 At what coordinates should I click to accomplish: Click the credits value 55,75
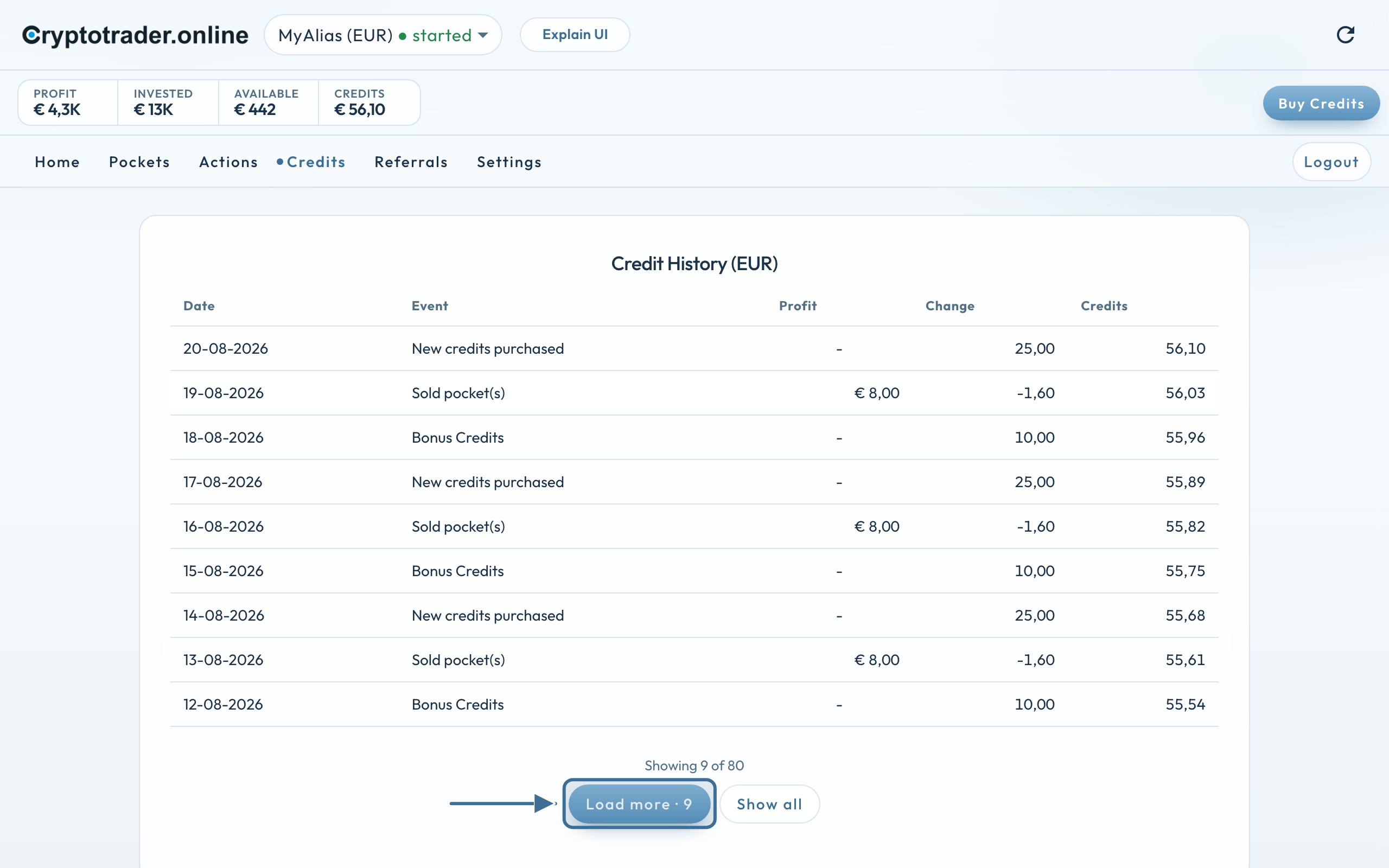tap(1185, 571)
